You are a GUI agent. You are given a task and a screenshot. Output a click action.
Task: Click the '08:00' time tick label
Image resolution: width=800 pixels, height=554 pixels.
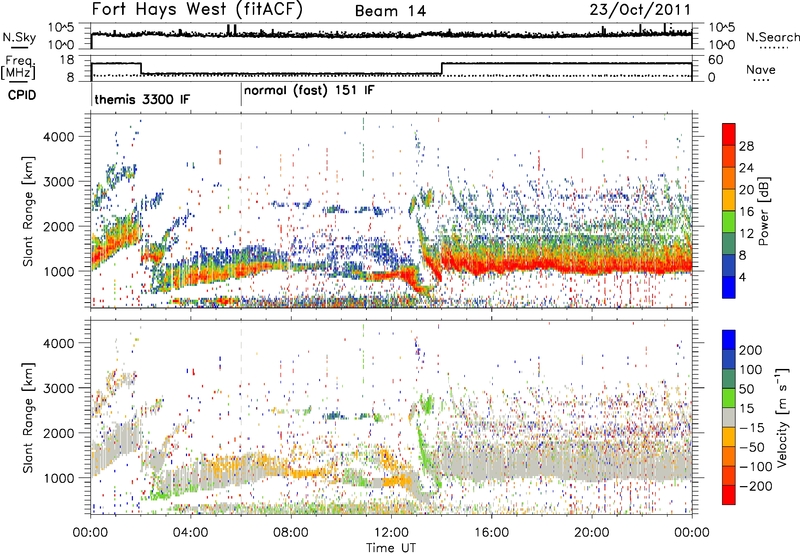coord(291,532)
